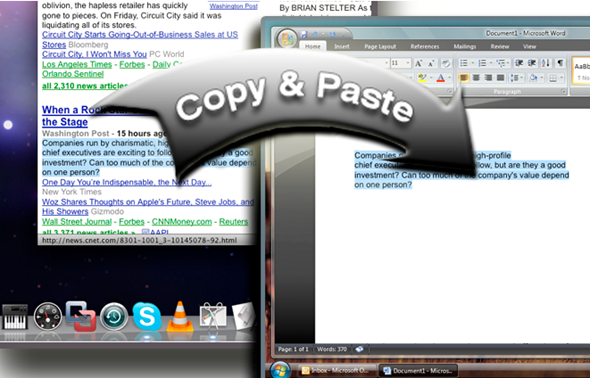Open the Font dialog launcher
This screenshot has width=590, height=378.
click(x=450, y=91)
